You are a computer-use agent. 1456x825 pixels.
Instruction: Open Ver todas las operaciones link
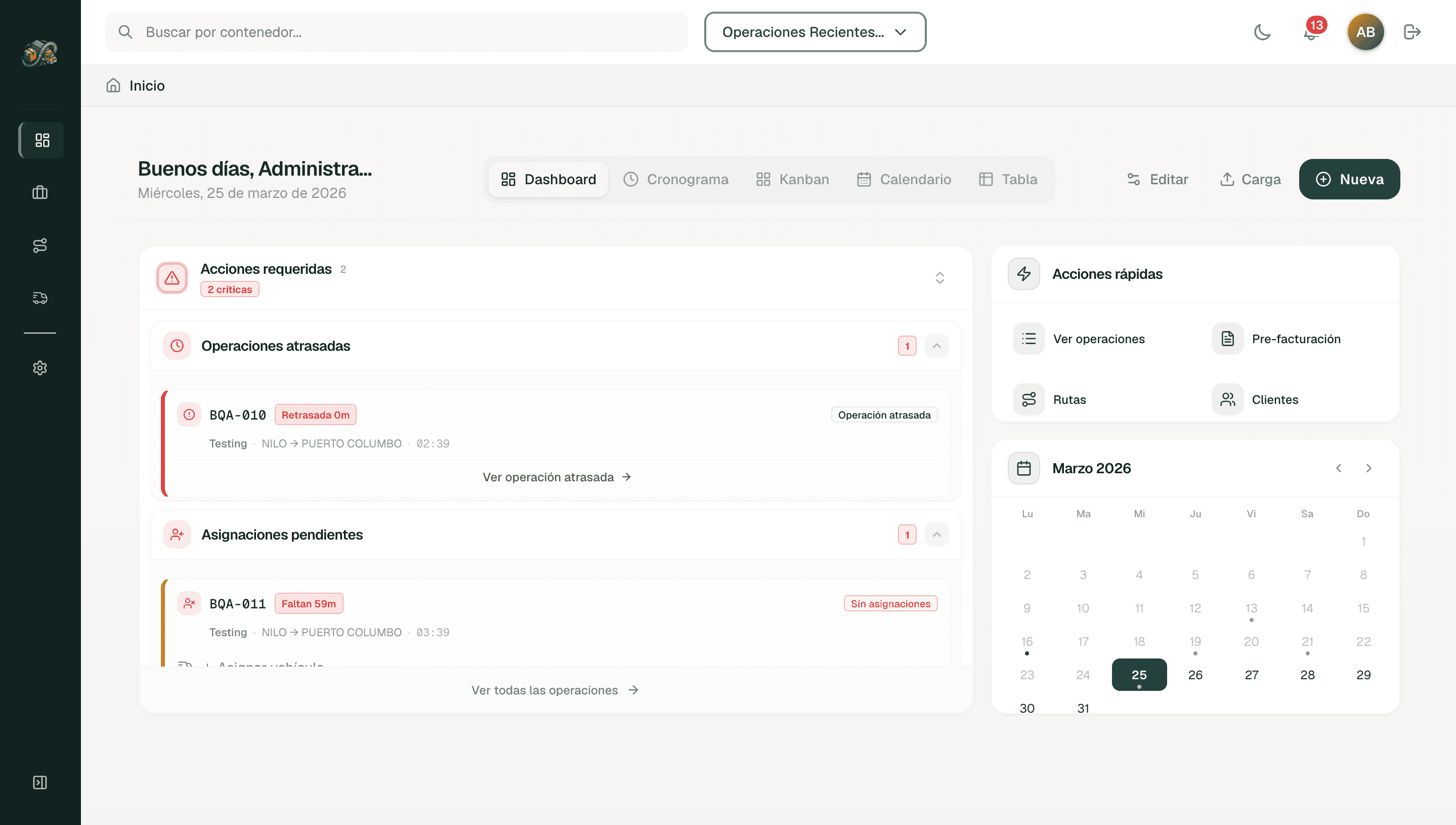(555, 690)
